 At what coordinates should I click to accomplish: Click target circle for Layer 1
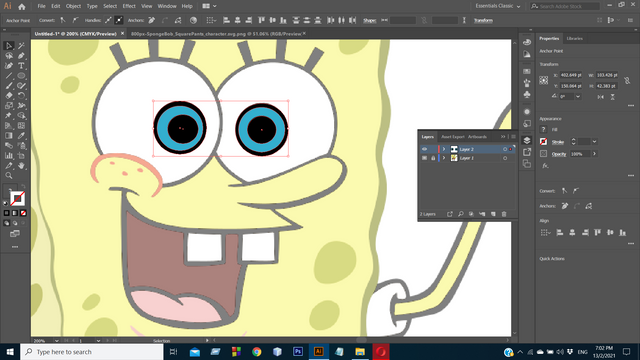(505, 158)
